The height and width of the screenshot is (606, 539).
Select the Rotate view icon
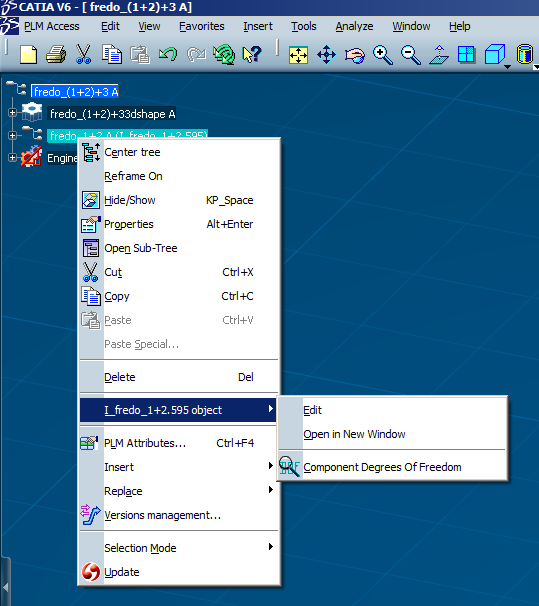click(x=355, y=55)
